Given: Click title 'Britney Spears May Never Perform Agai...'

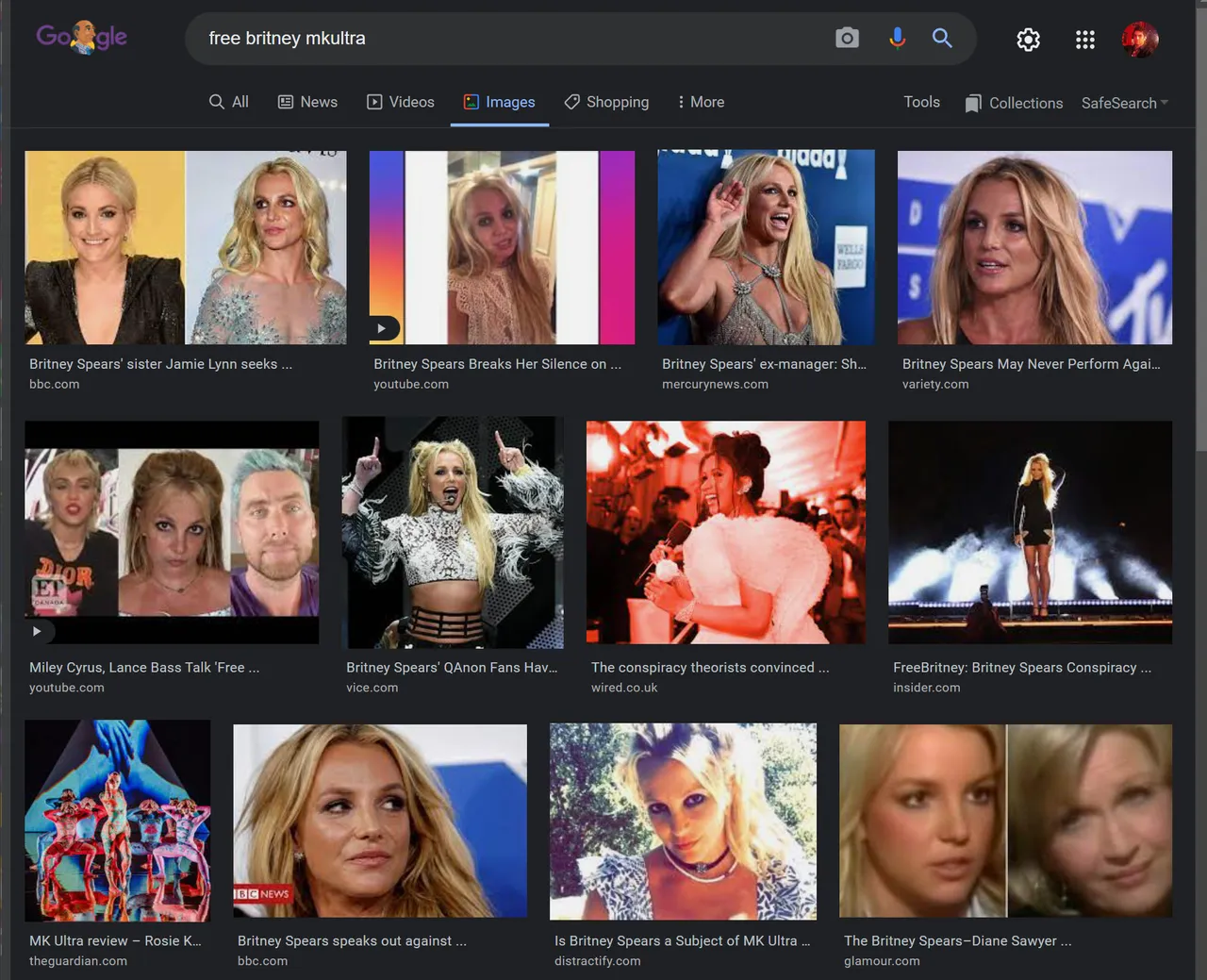Looking at the screenshot, I should click(x=1031, y=364).
